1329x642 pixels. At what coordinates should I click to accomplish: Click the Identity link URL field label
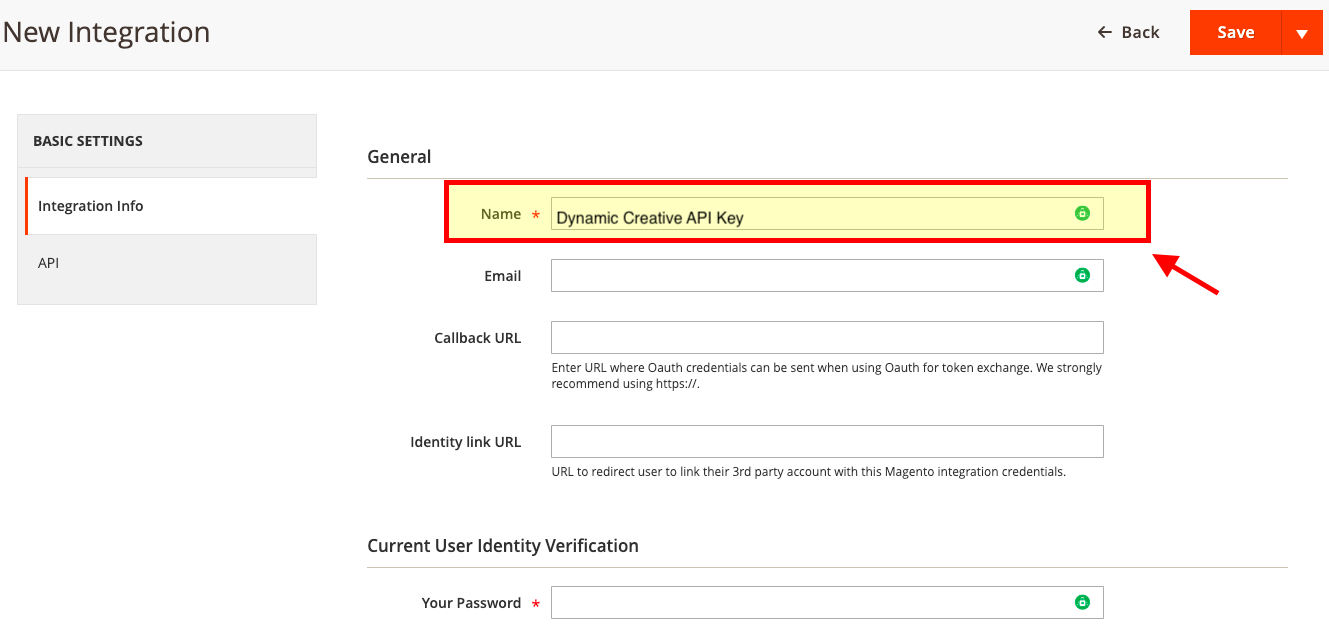(x=465, y=442)
